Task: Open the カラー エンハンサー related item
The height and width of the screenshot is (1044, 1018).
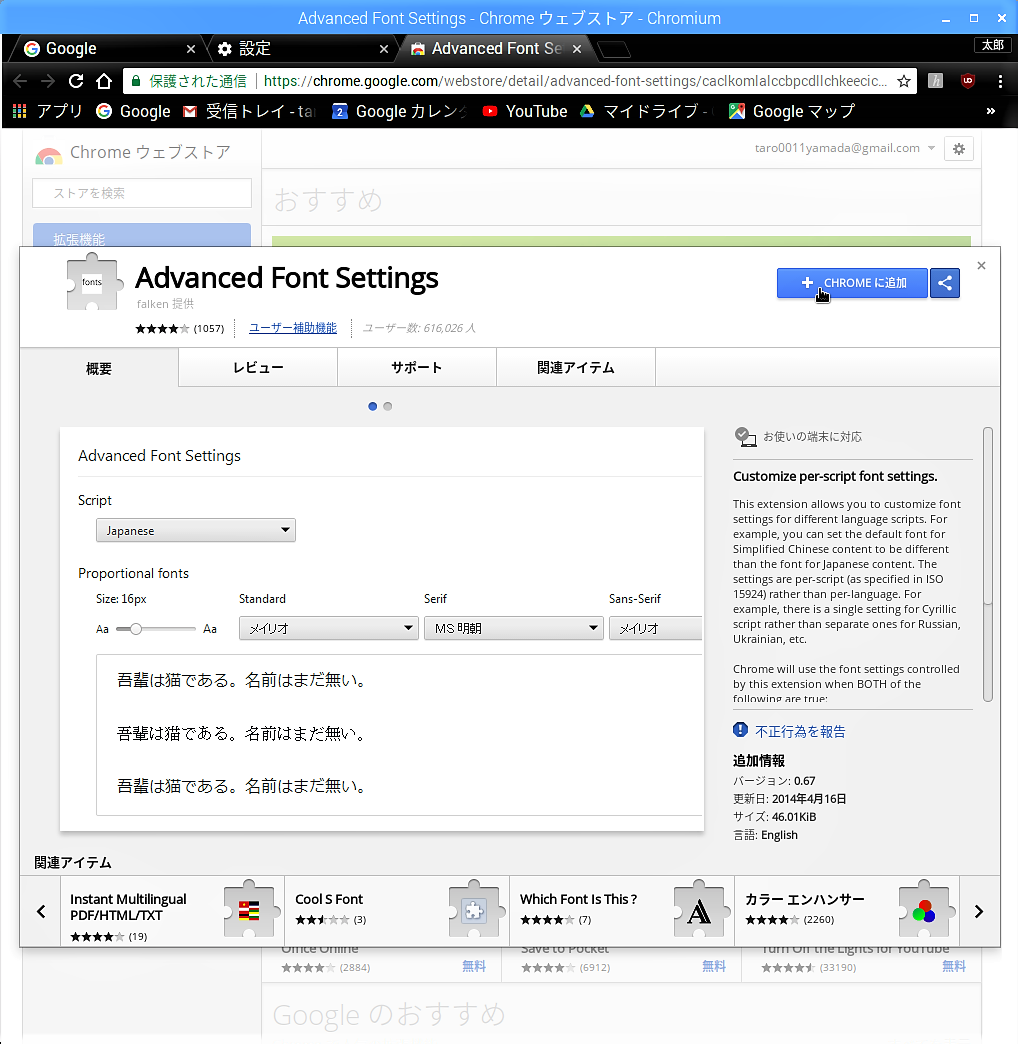Action: 847,911
